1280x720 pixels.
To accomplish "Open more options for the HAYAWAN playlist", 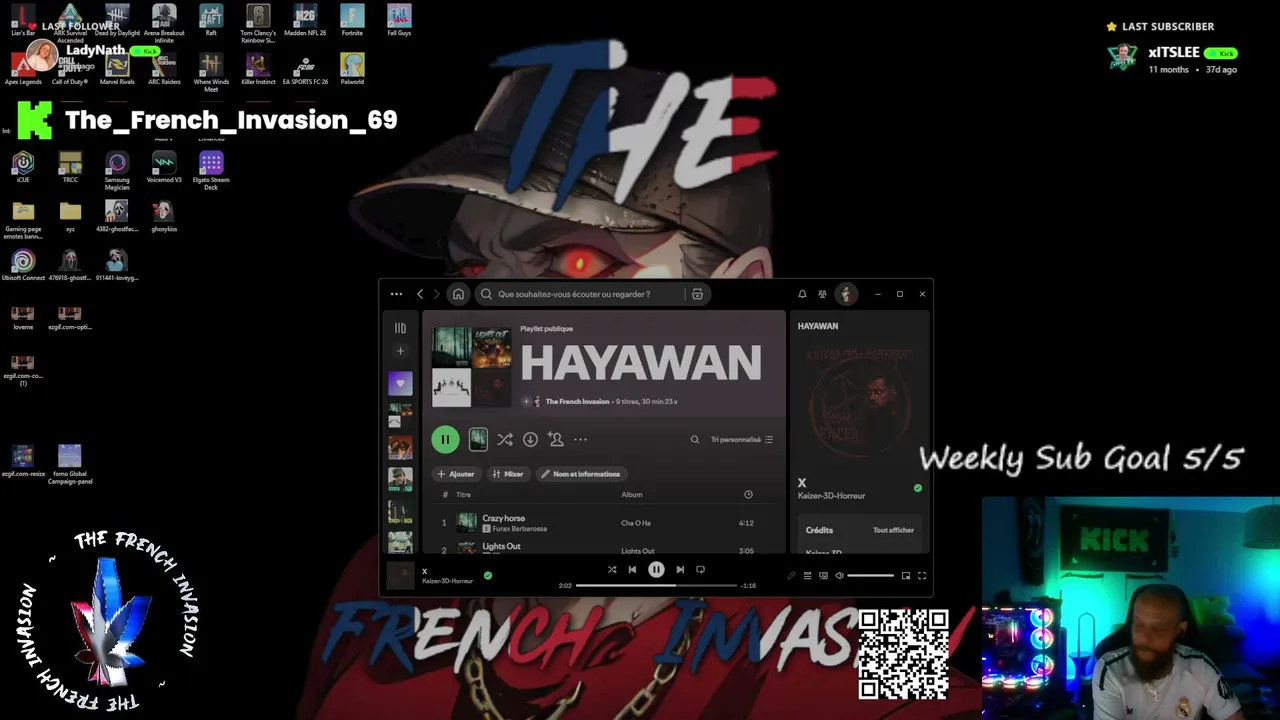I will [580, 439].
